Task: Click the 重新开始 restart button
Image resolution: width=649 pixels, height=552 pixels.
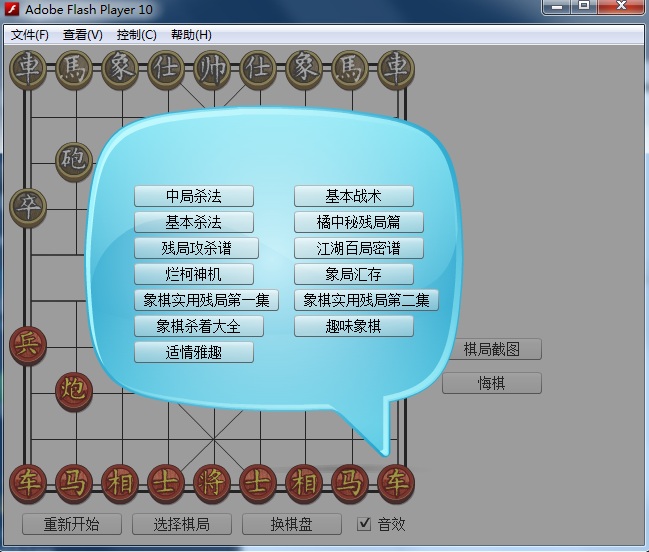Action: [72, 524]
